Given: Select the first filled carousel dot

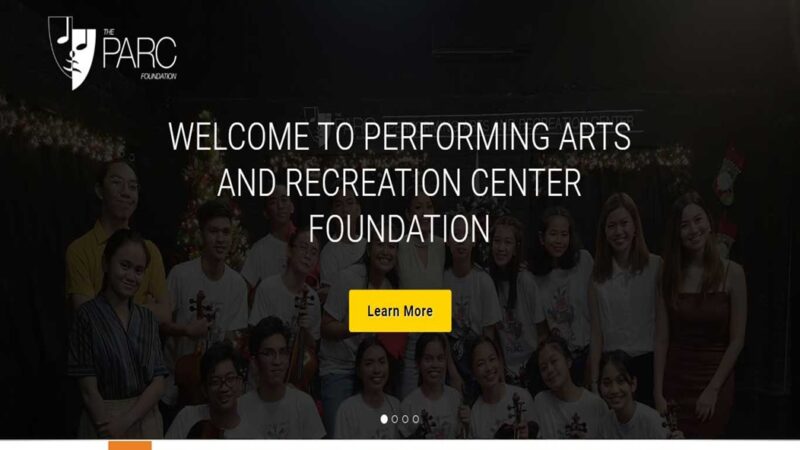Looking at the screenshot, I should click(384, 419).
